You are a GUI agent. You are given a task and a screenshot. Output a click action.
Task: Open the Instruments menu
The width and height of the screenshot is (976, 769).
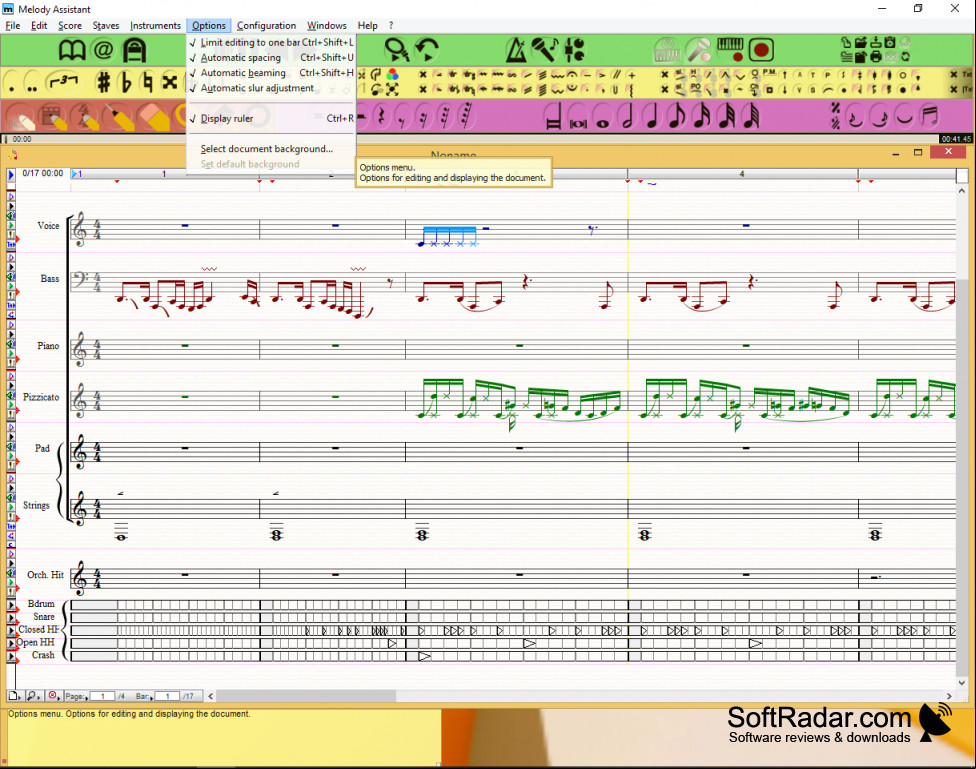click(x=155, y=26)
